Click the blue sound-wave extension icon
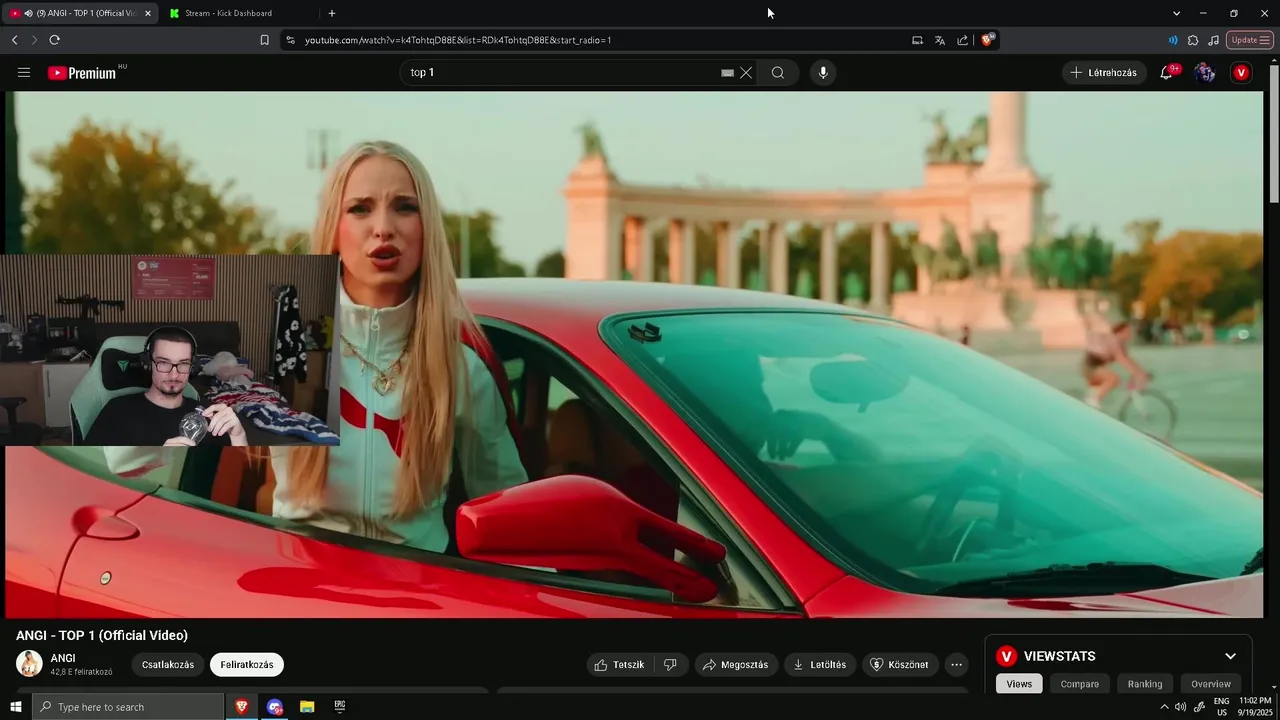The height and width of the screenshot is (720, 1280). 1173,40
